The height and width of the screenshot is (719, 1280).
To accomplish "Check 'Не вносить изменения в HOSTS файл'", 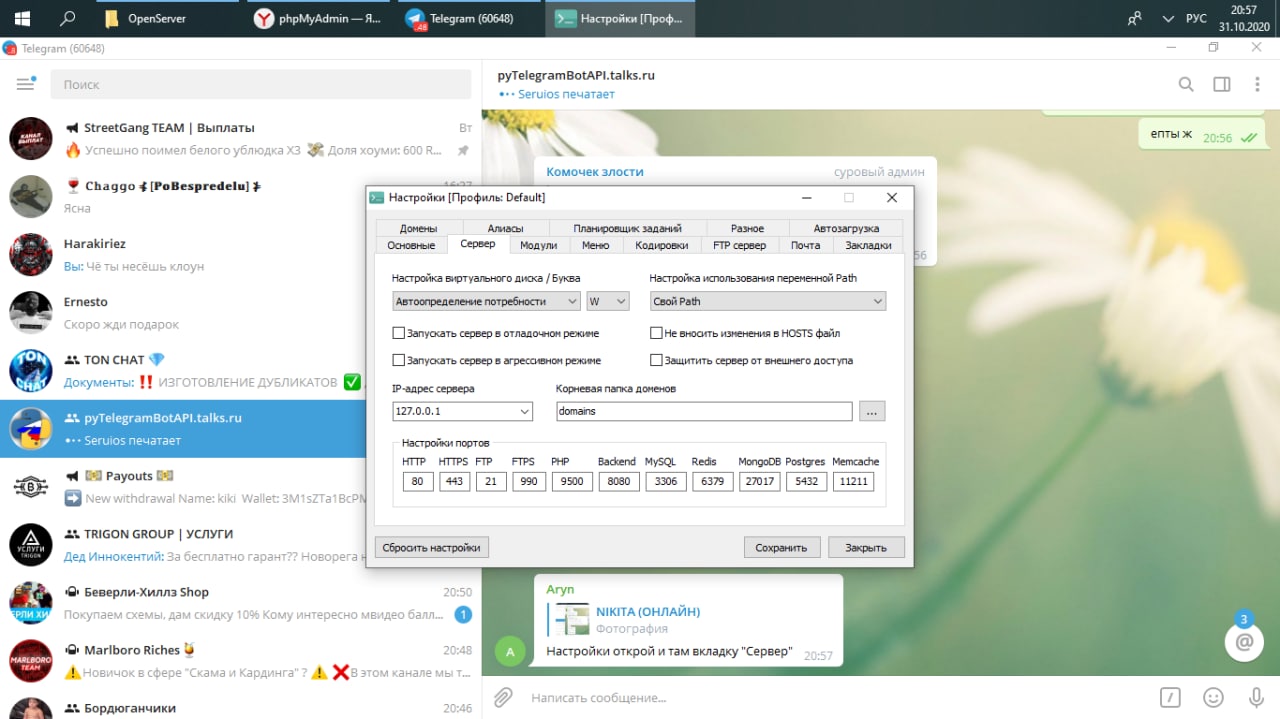I will (x=656, y=333).
